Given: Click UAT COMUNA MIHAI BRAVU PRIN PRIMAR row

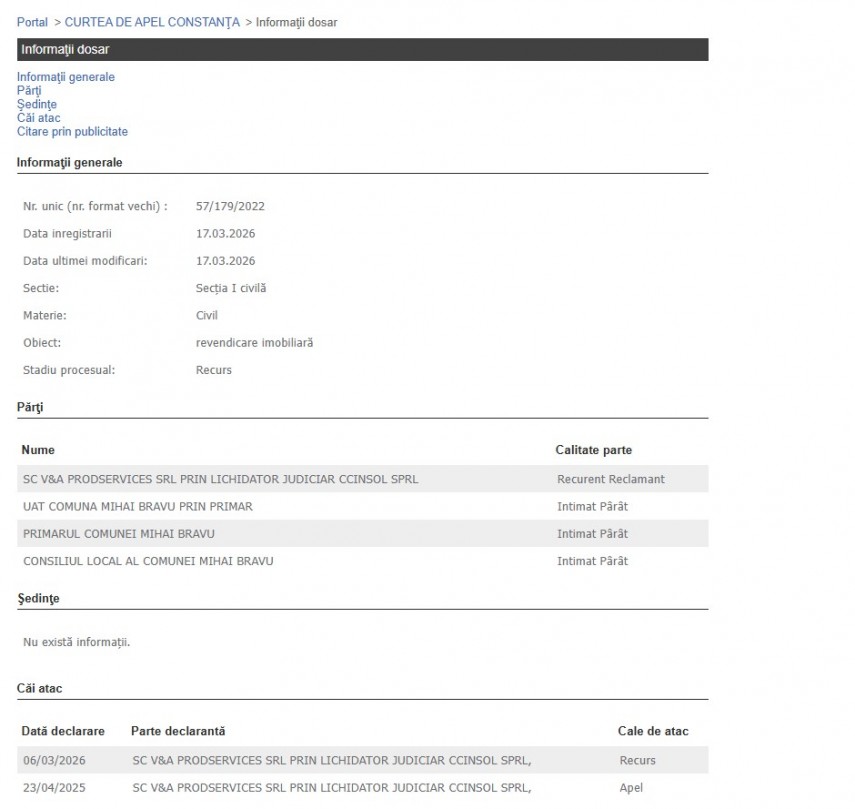Looking at the screenshot, I should 138,507.
